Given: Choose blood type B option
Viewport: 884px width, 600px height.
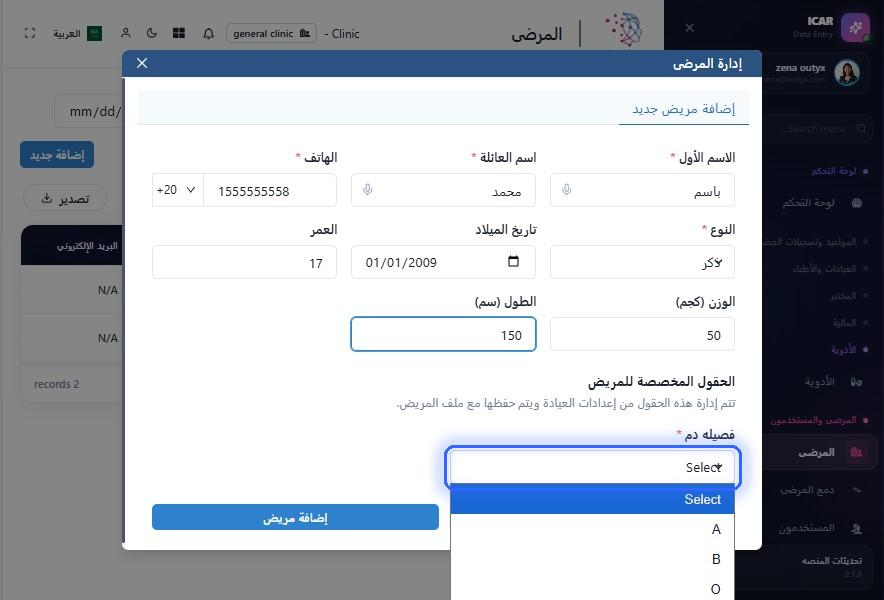Looking at the screenshot, I should 593,559.
